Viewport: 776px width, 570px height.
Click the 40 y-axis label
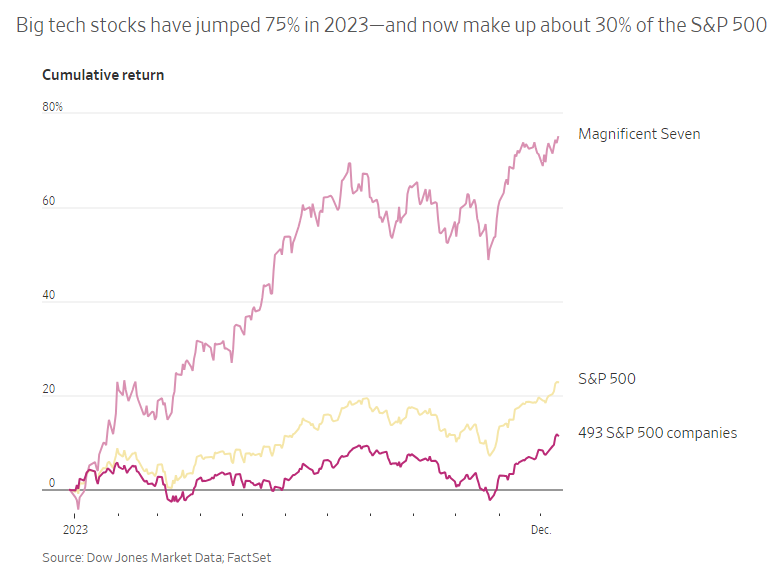click(x=48, y=295)
